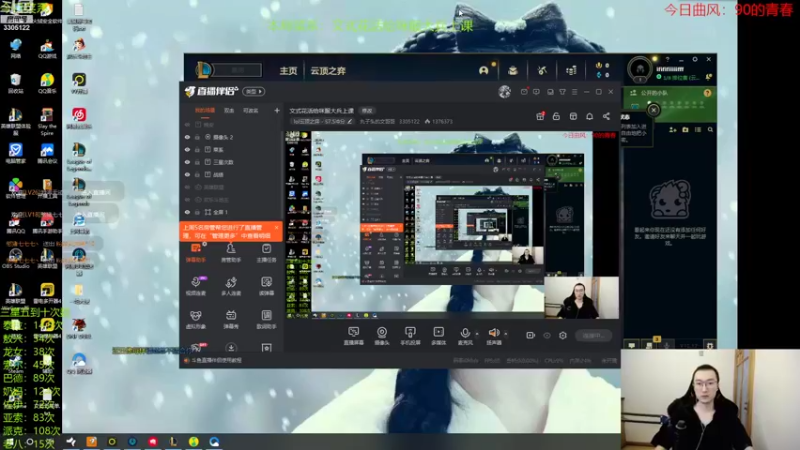Open League client settings gear at bottom right

710,345
